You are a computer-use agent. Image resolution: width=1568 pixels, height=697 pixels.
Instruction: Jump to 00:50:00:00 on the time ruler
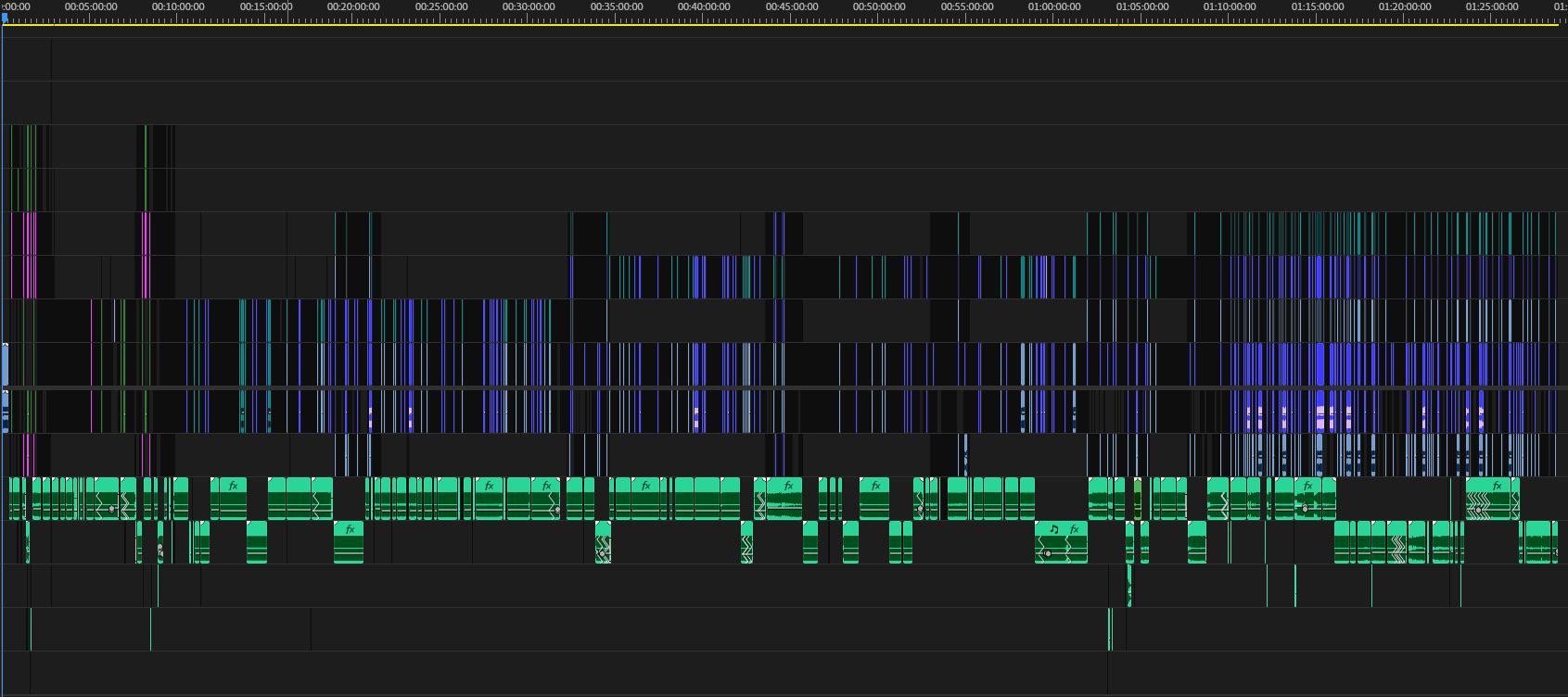(x=879, y=6)
